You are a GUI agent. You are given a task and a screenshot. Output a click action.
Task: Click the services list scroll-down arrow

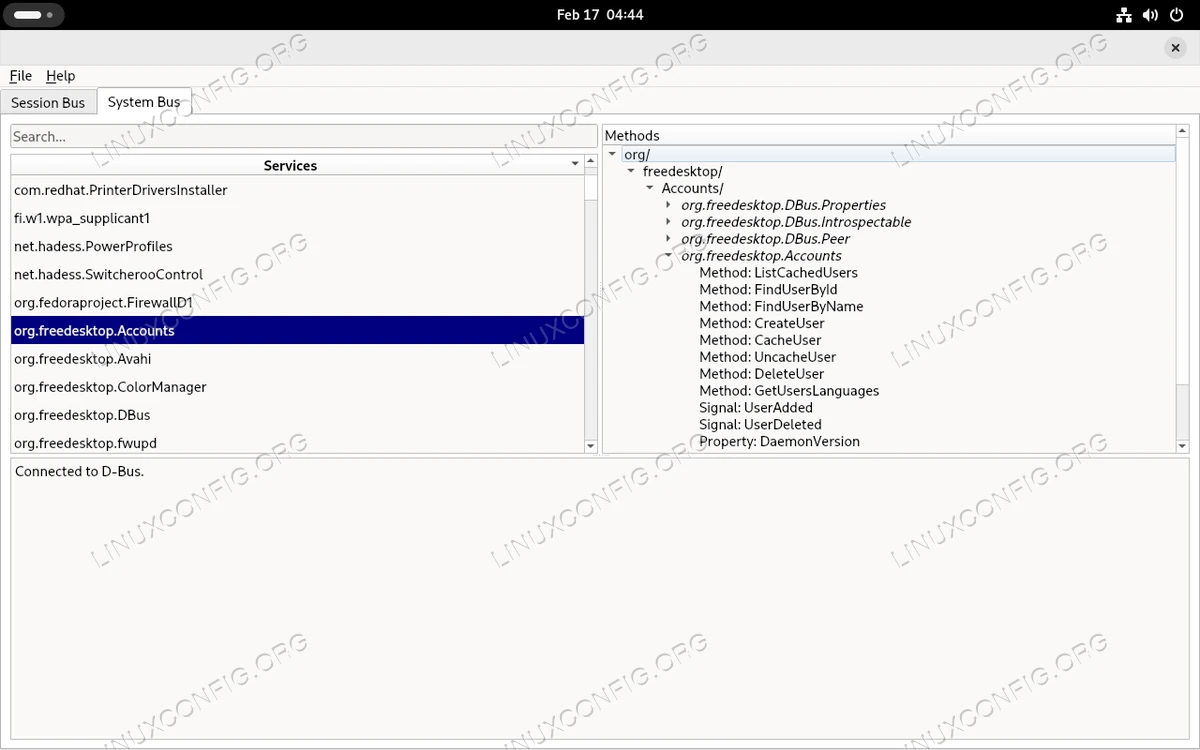click(x=591, y=446)
